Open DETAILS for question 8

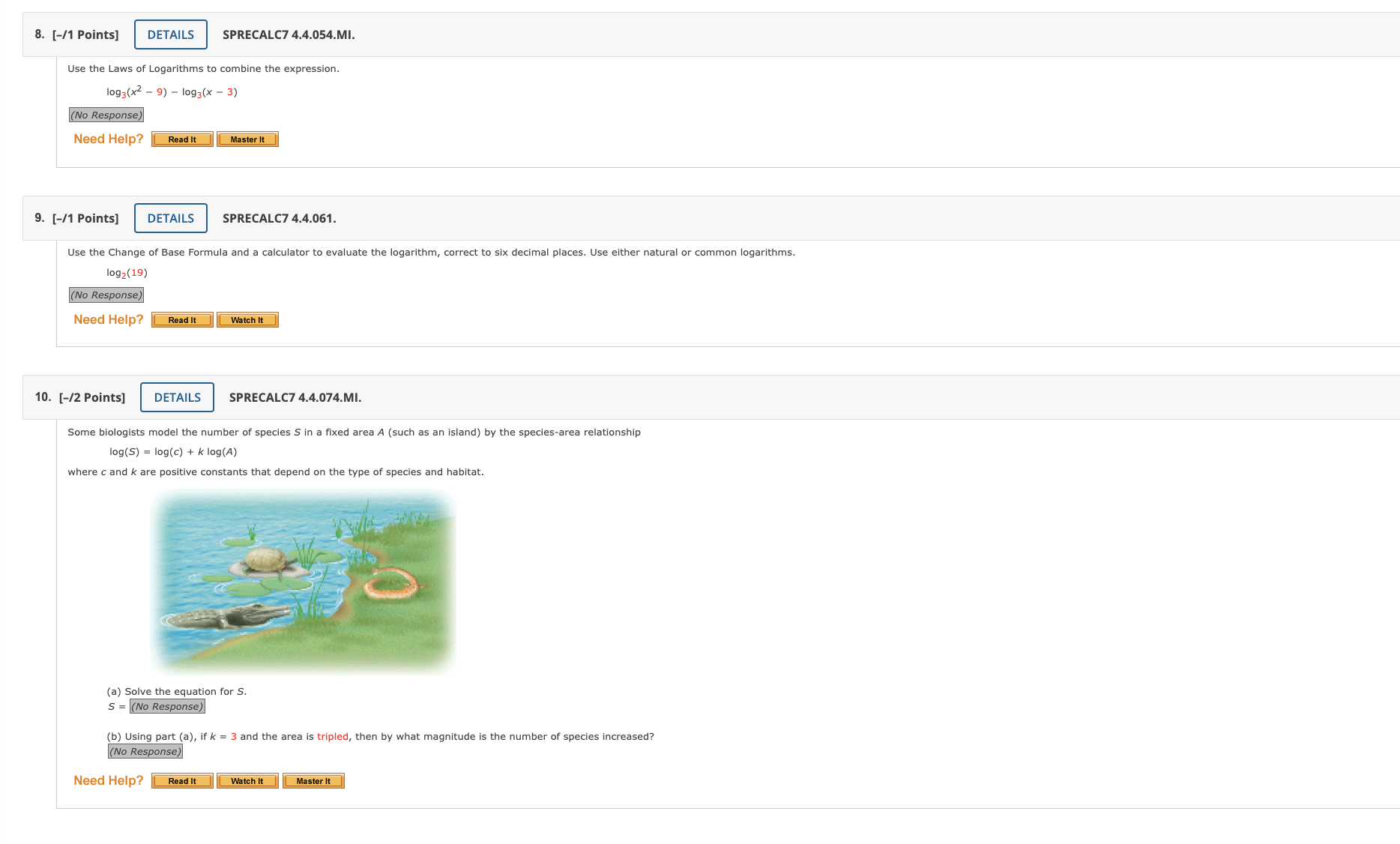171,34
